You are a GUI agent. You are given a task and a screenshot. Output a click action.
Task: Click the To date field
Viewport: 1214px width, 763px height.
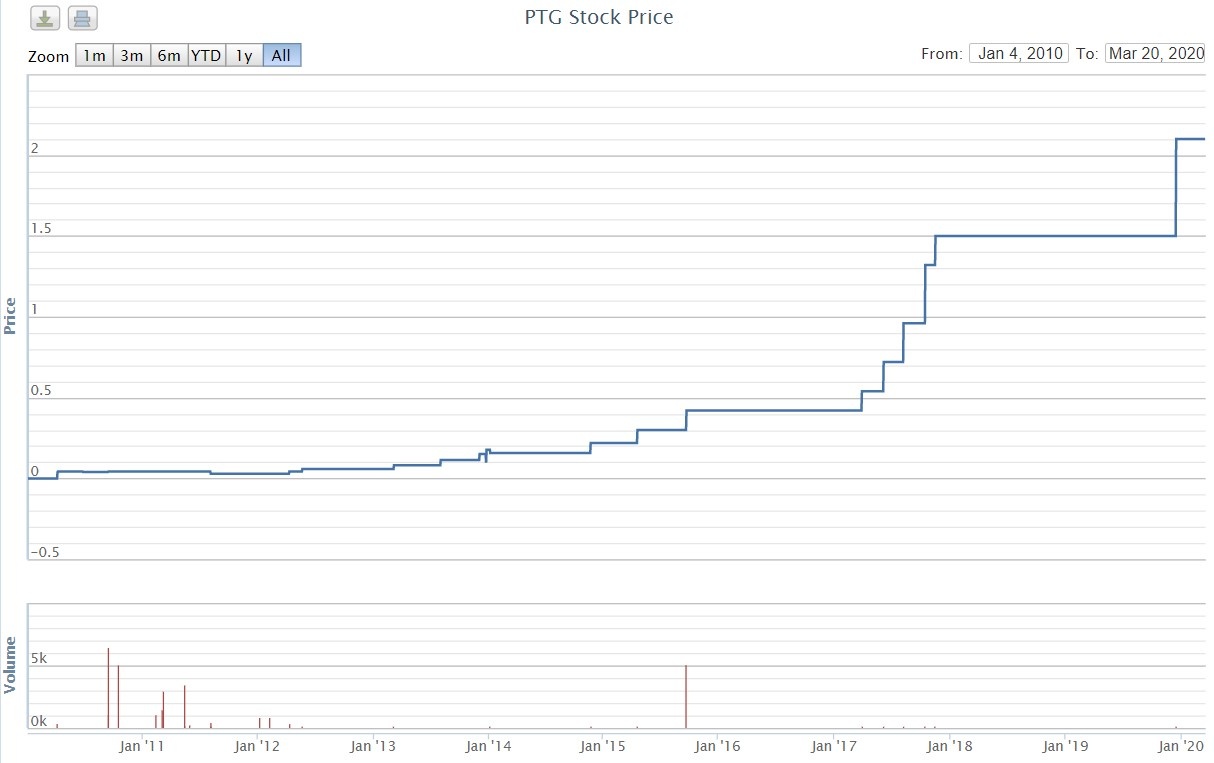pyautogui.click(x=1155, y=54)
